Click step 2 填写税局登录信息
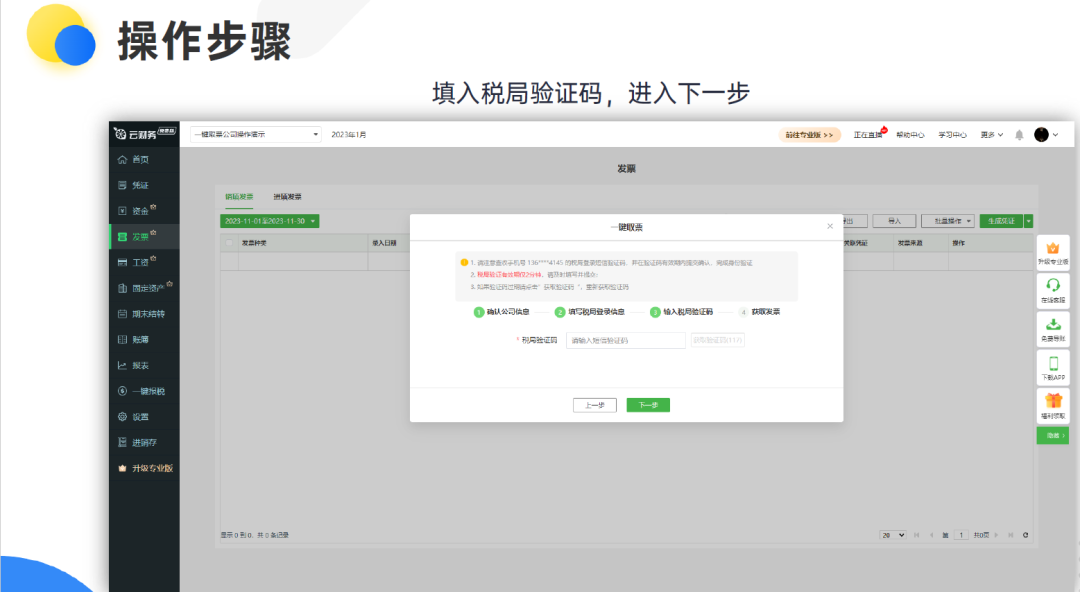This screenshot has height=592, width=1080. [x=590, y=312]
